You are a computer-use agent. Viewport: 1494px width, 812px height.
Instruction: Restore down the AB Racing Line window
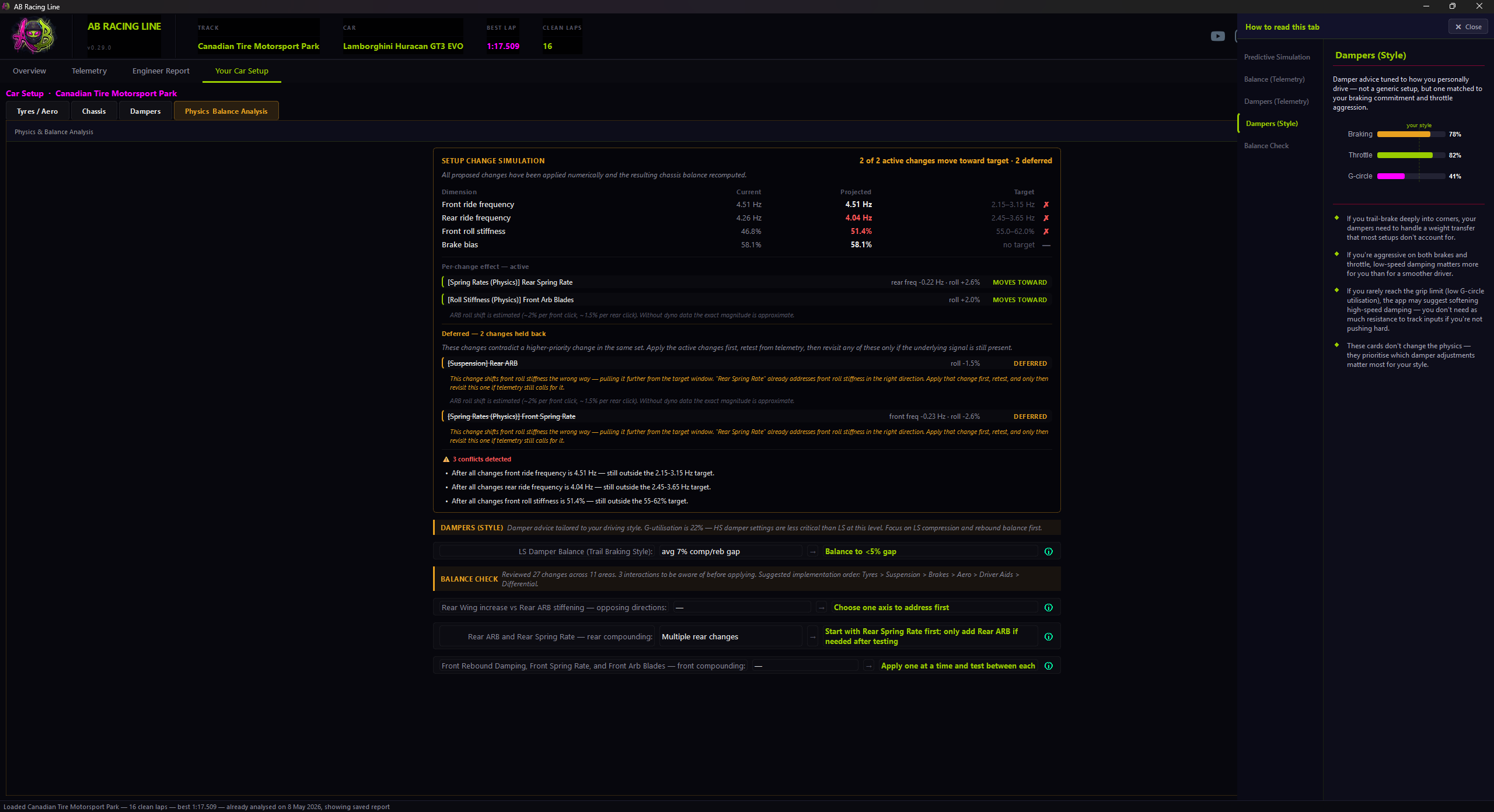[1453, 6]
